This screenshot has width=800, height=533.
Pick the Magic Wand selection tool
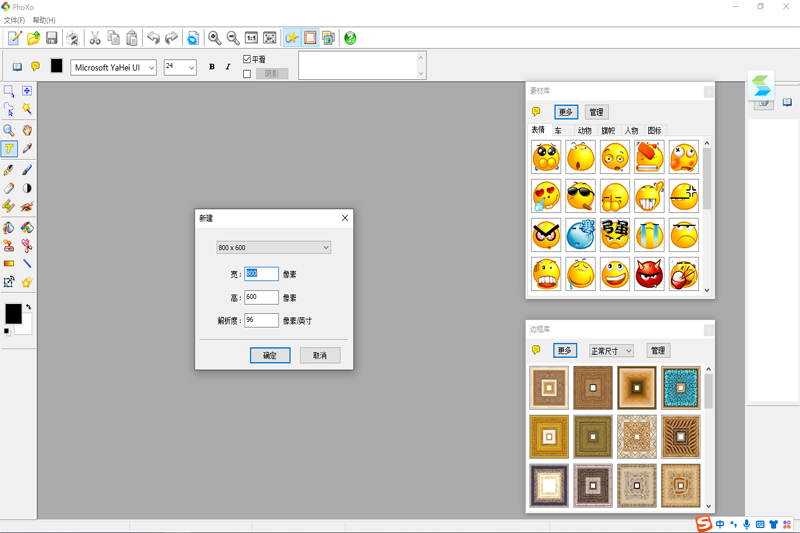coord(27,110)
